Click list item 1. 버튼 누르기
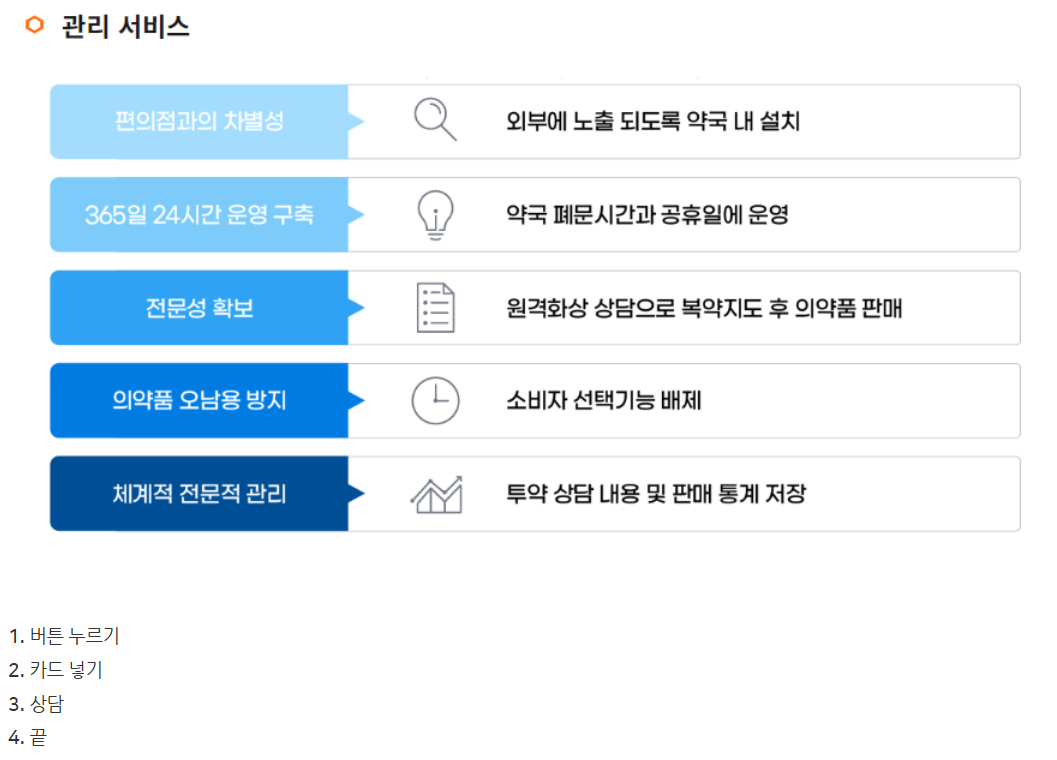This screenshot has height=760, width=1057. tap(64, 635)
